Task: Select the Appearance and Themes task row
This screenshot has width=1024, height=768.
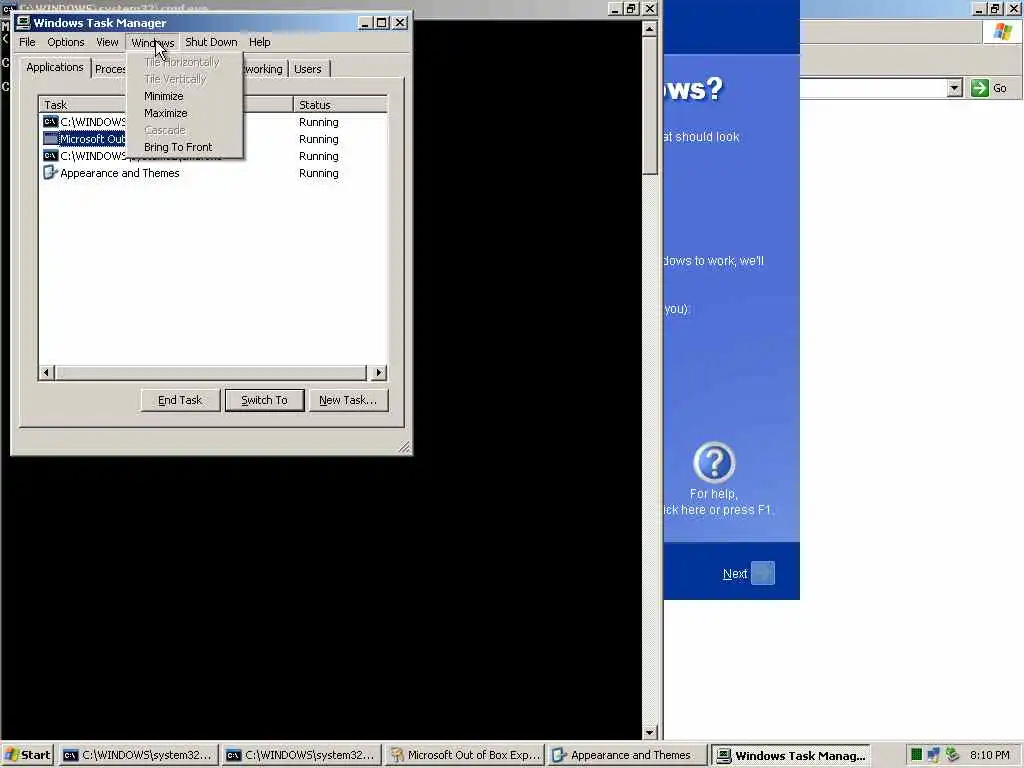Action: point(213,173)
